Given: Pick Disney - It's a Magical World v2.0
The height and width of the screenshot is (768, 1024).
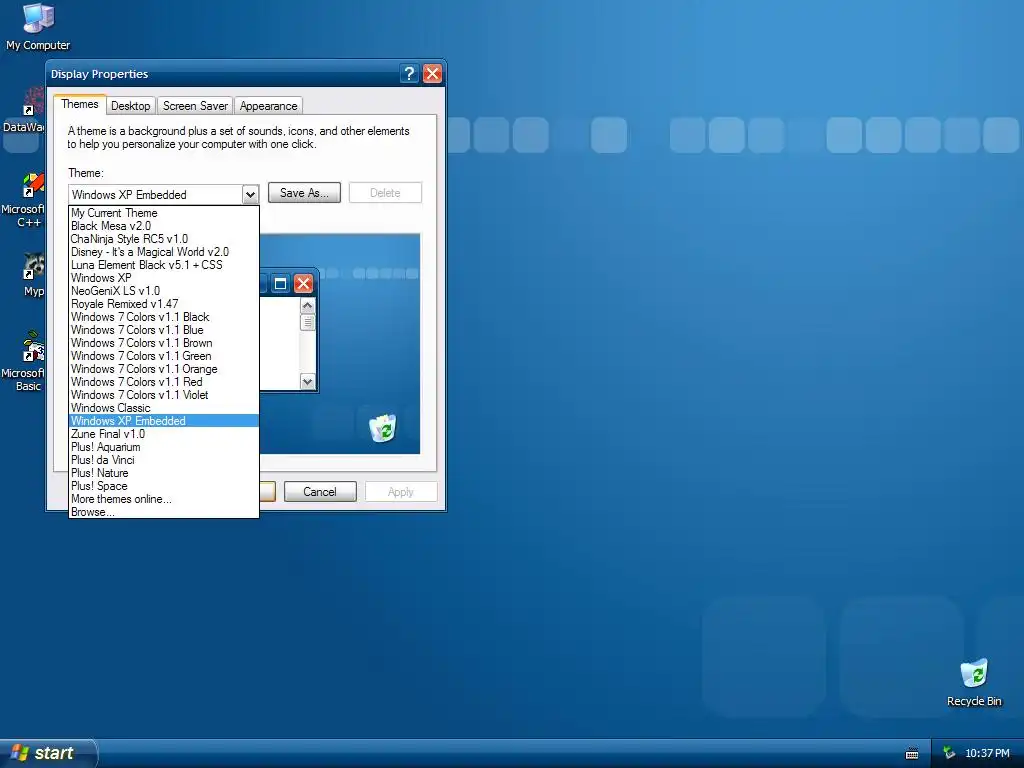Looking at the screenshot, I should [164, 252].
